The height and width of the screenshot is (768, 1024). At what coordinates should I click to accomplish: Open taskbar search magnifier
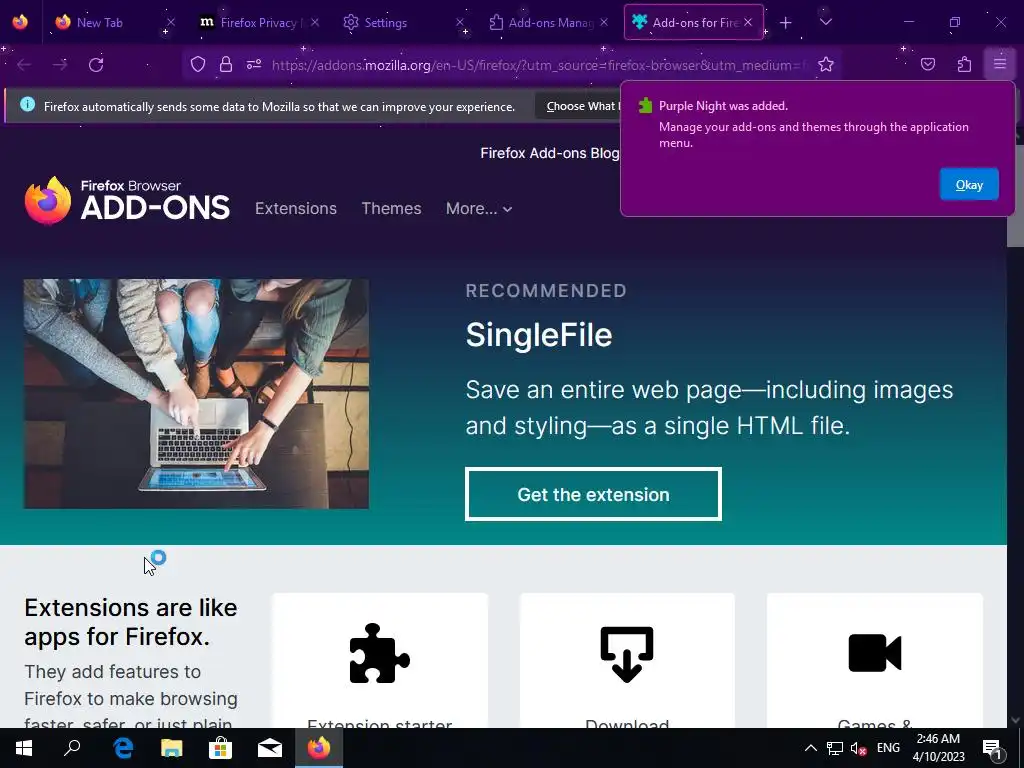(x=72, y=748)
